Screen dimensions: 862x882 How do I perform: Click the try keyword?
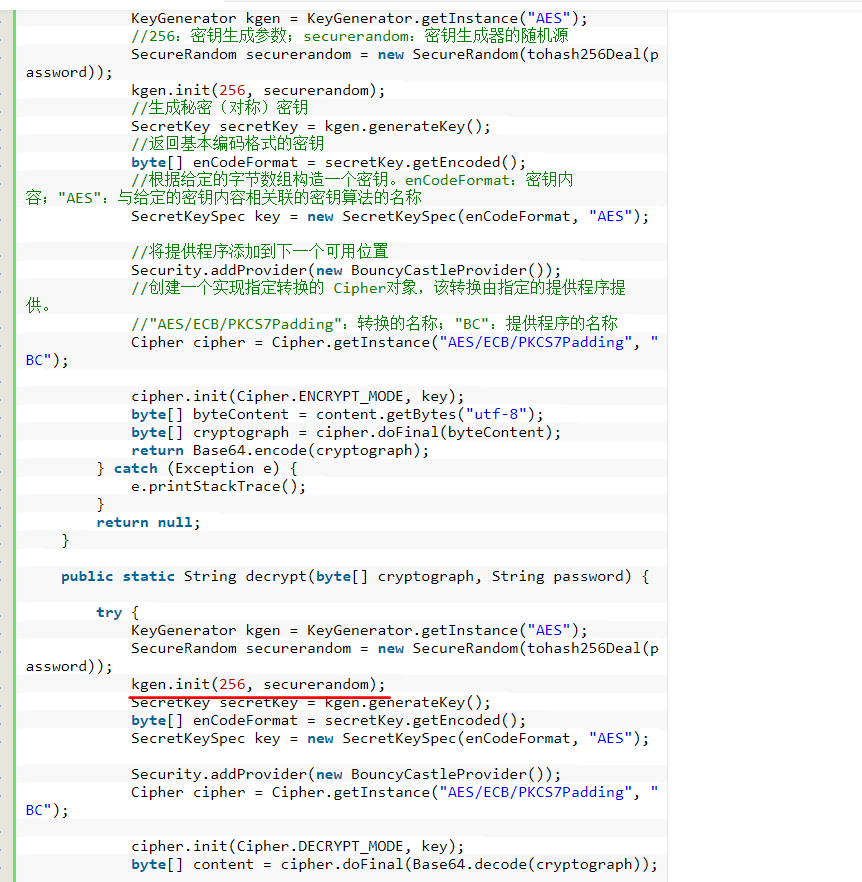(x=109, y=613)
